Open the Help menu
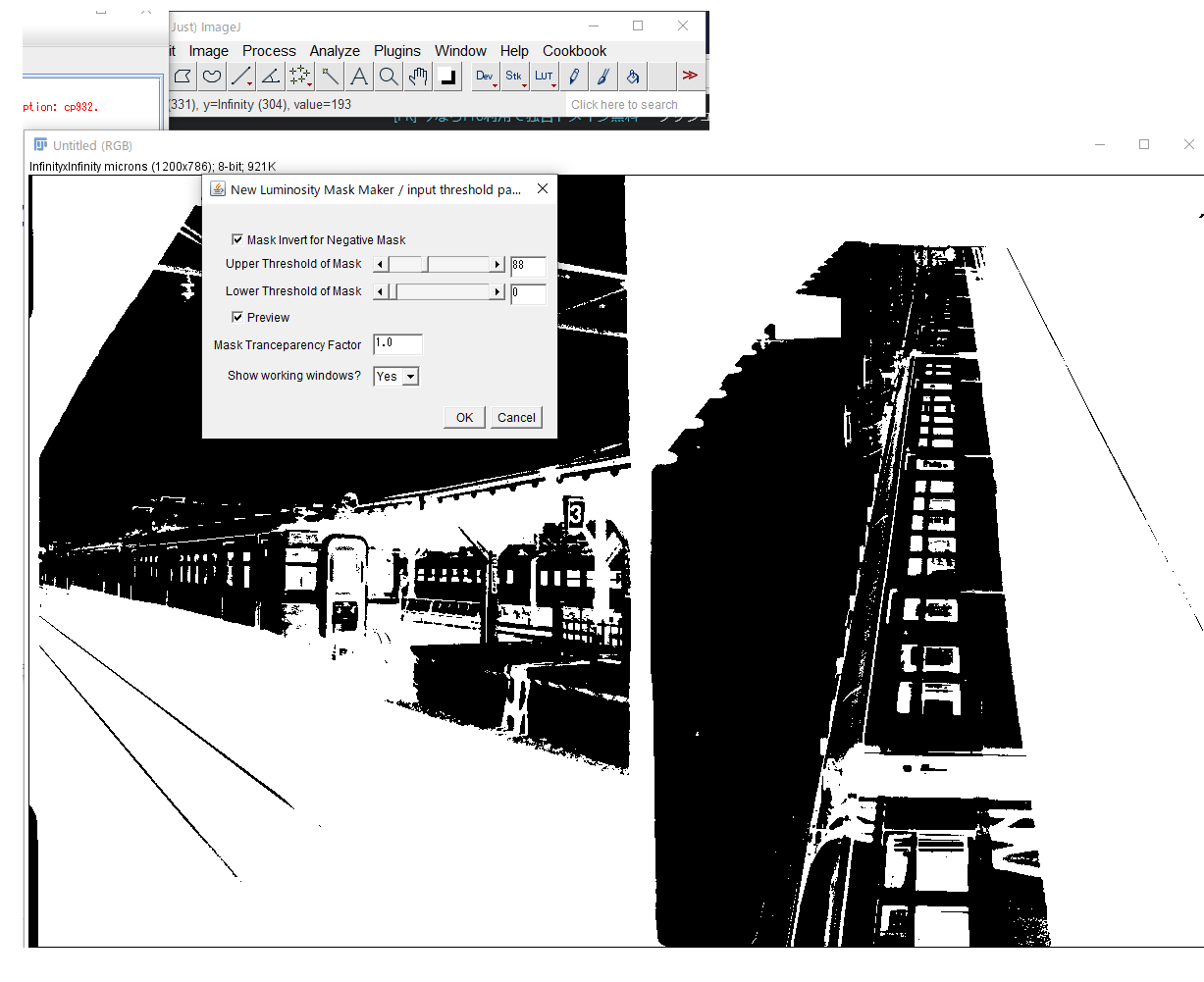Viewport: 1204px width, 982px height. (514, 51)
